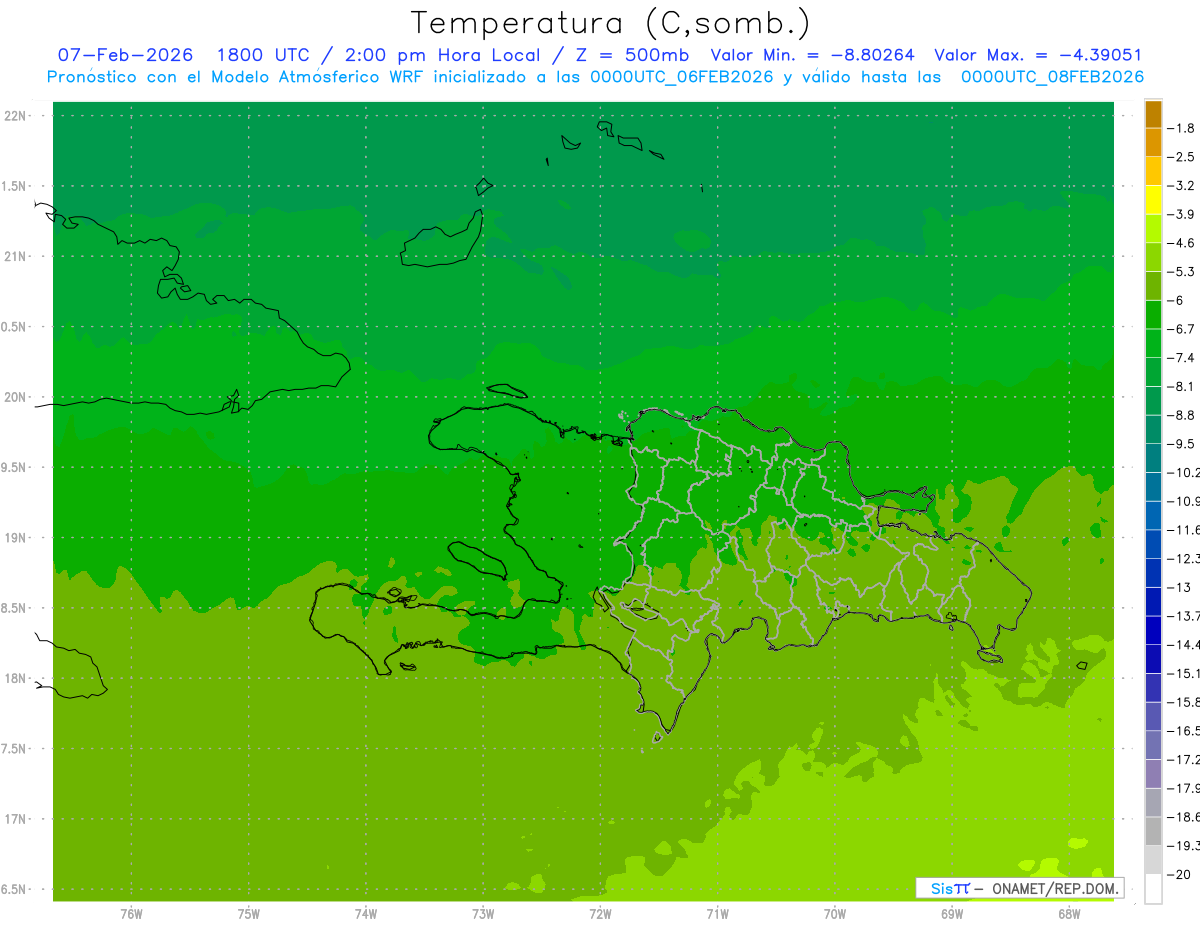Click the "-6.7" colorbar label
The image size is (1200, 927).
coord(1181,329)
